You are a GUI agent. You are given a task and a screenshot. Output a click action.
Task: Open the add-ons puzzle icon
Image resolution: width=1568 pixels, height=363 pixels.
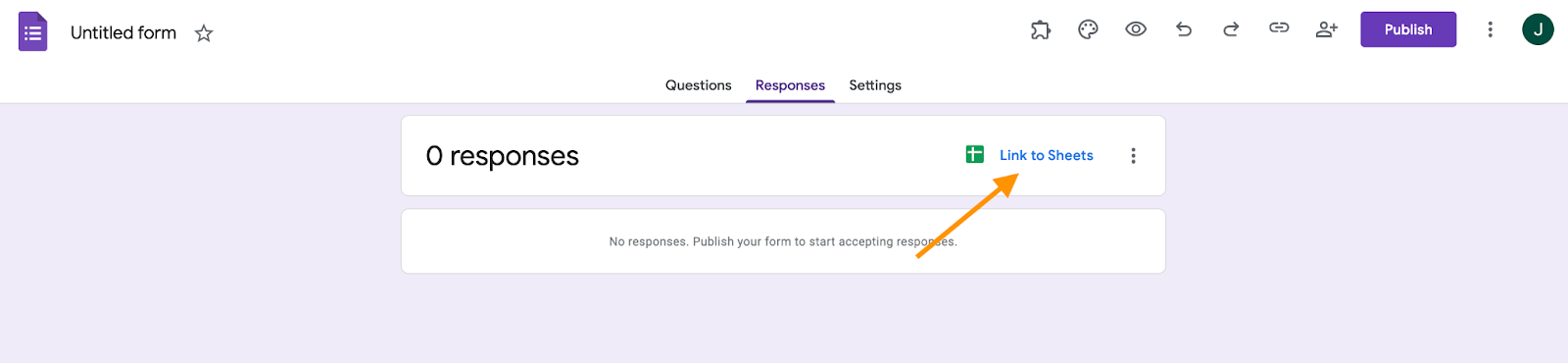[1040, 29]
